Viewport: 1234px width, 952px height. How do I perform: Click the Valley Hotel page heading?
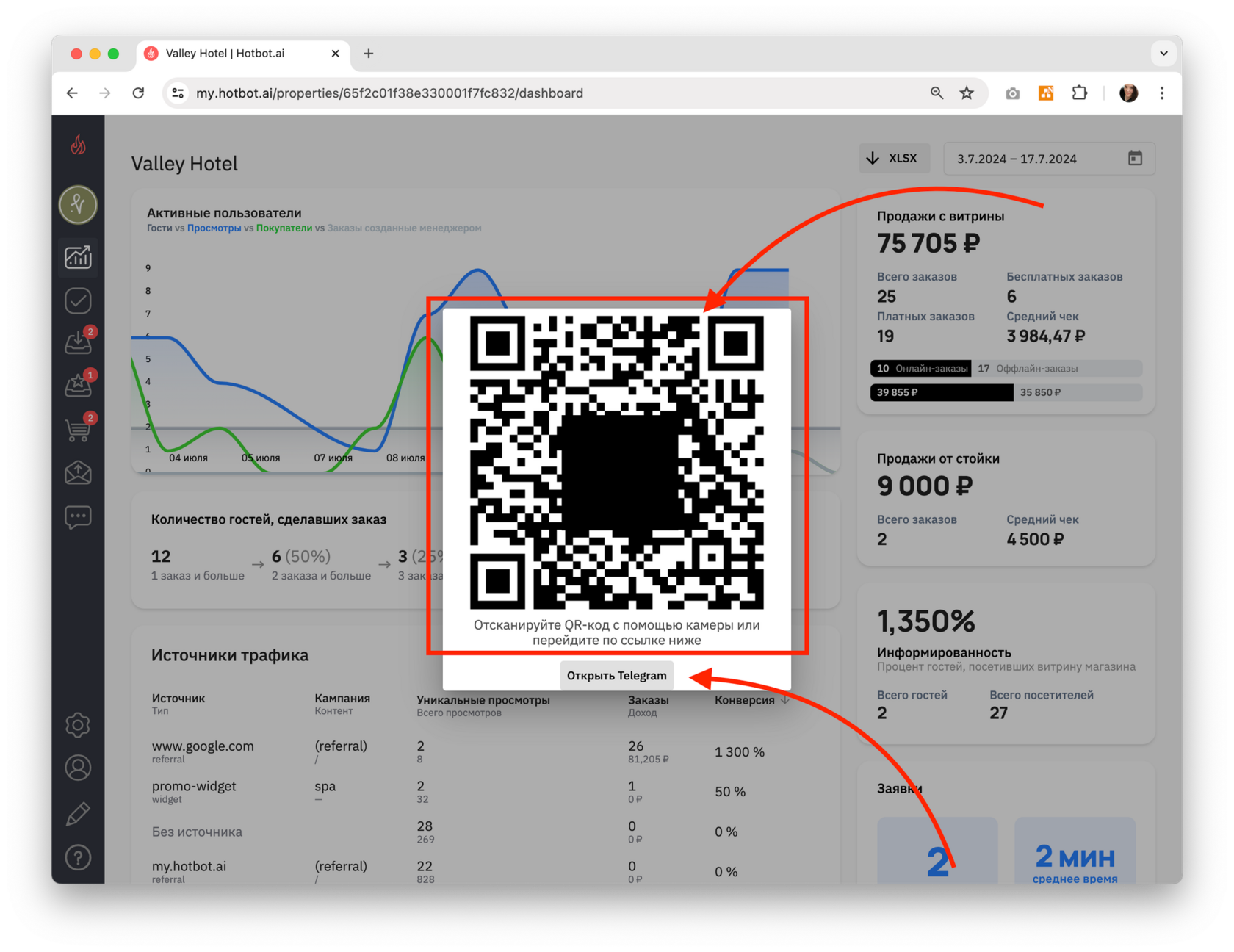point(184,163)
